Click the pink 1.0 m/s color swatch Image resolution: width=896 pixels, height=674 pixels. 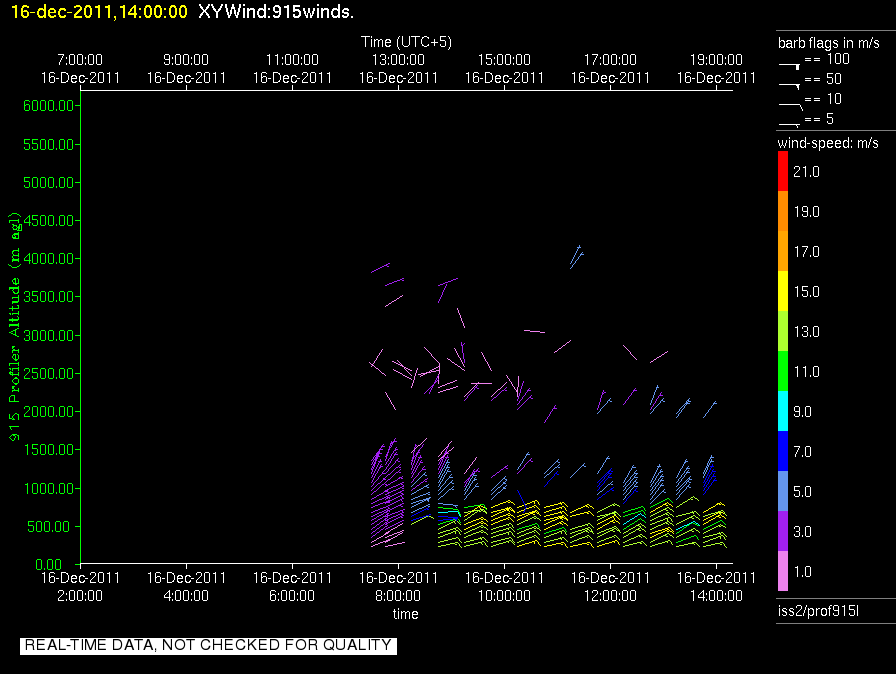point(783,571)
